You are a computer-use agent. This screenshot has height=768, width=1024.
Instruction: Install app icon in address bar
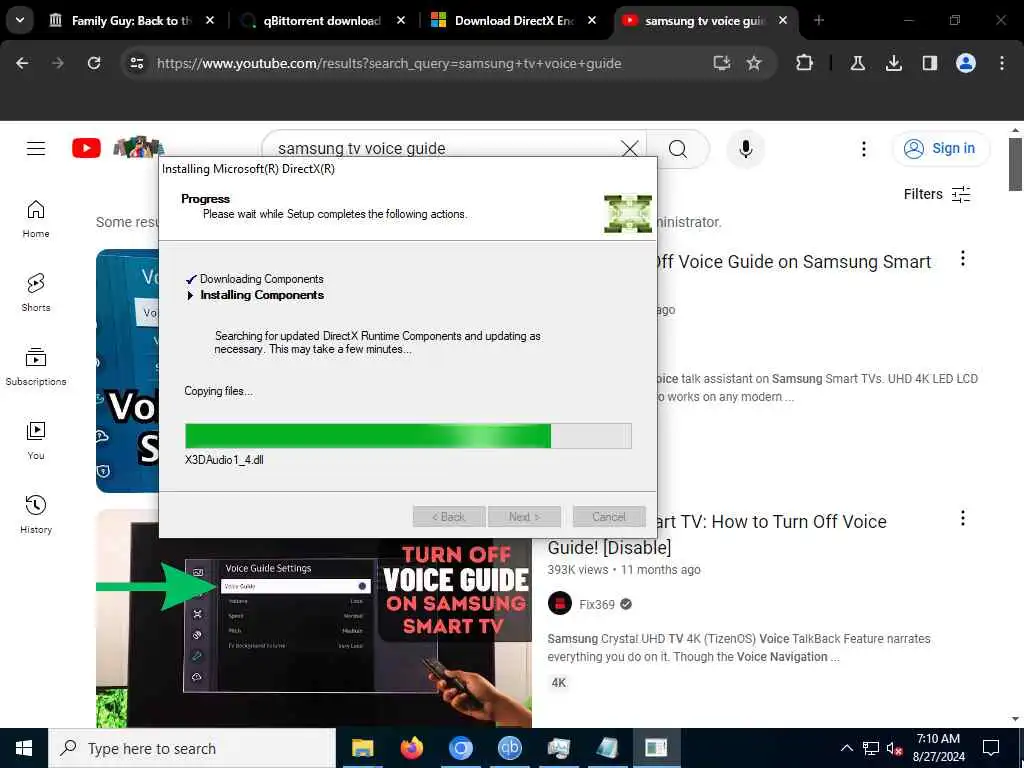point(722,63)
